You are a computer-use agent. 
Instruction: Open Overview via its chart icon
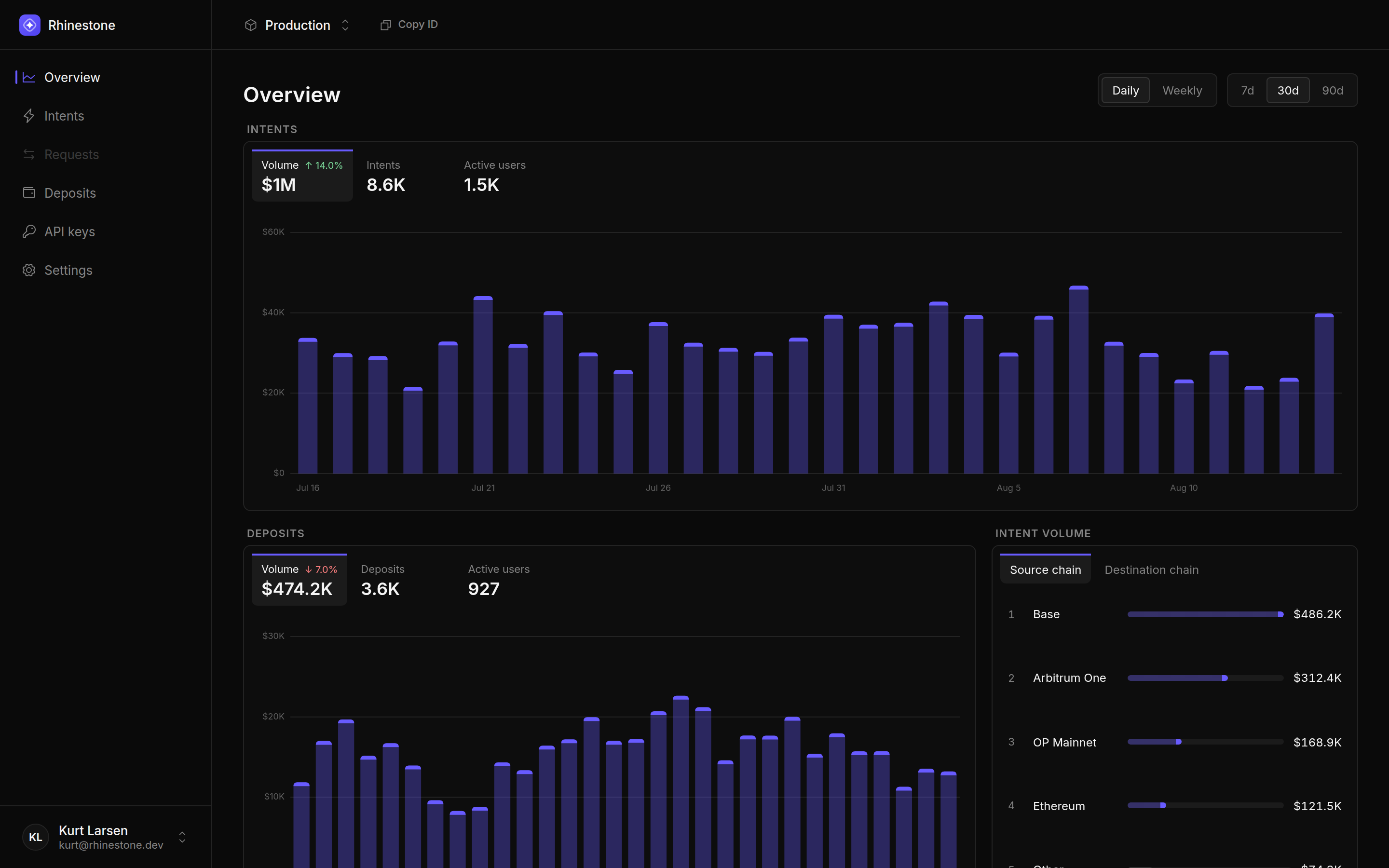(29, 78)
